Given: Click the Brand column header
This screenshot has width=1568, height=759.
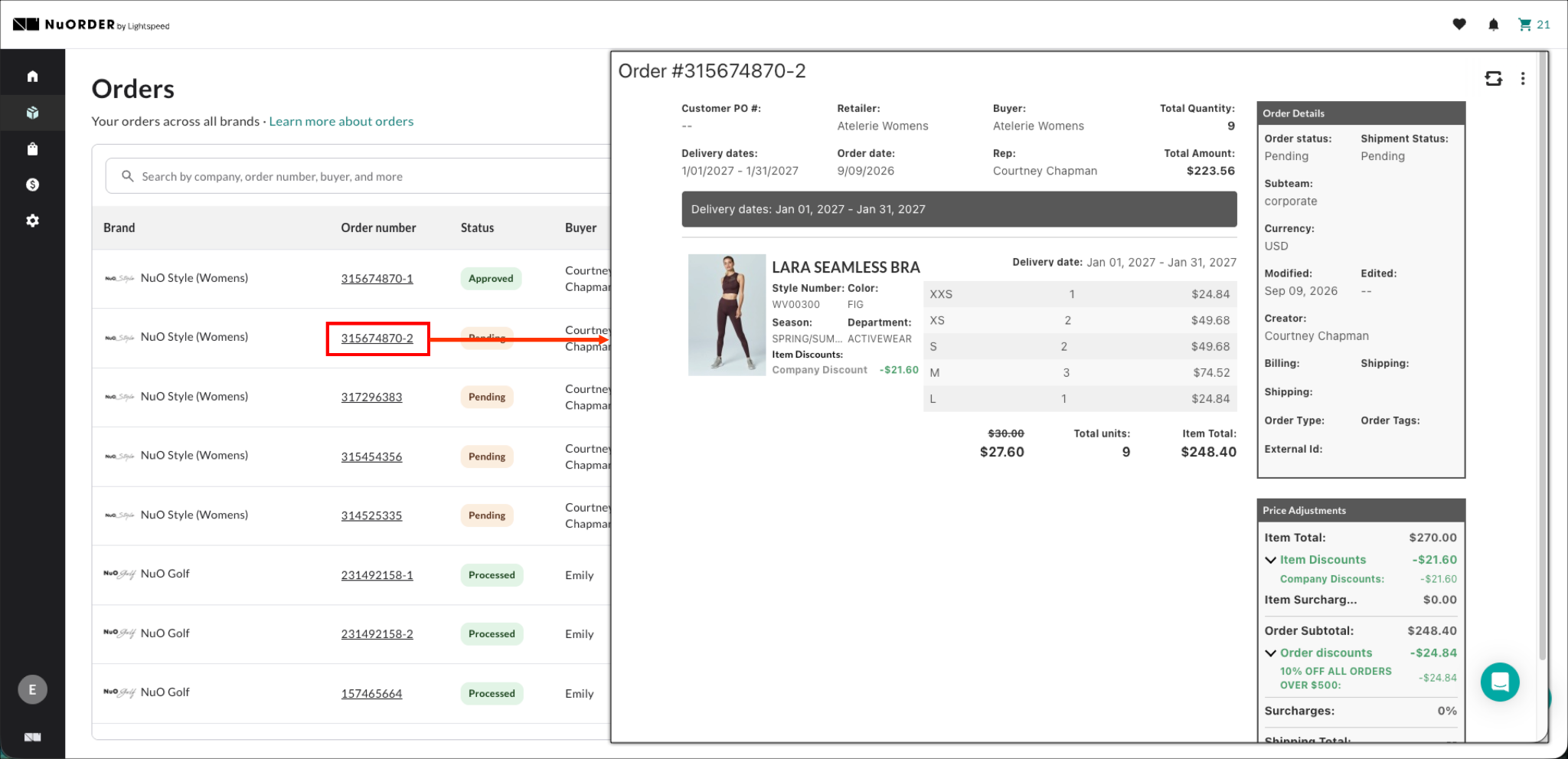Looking at the screenshot, I should click(119, 227).
